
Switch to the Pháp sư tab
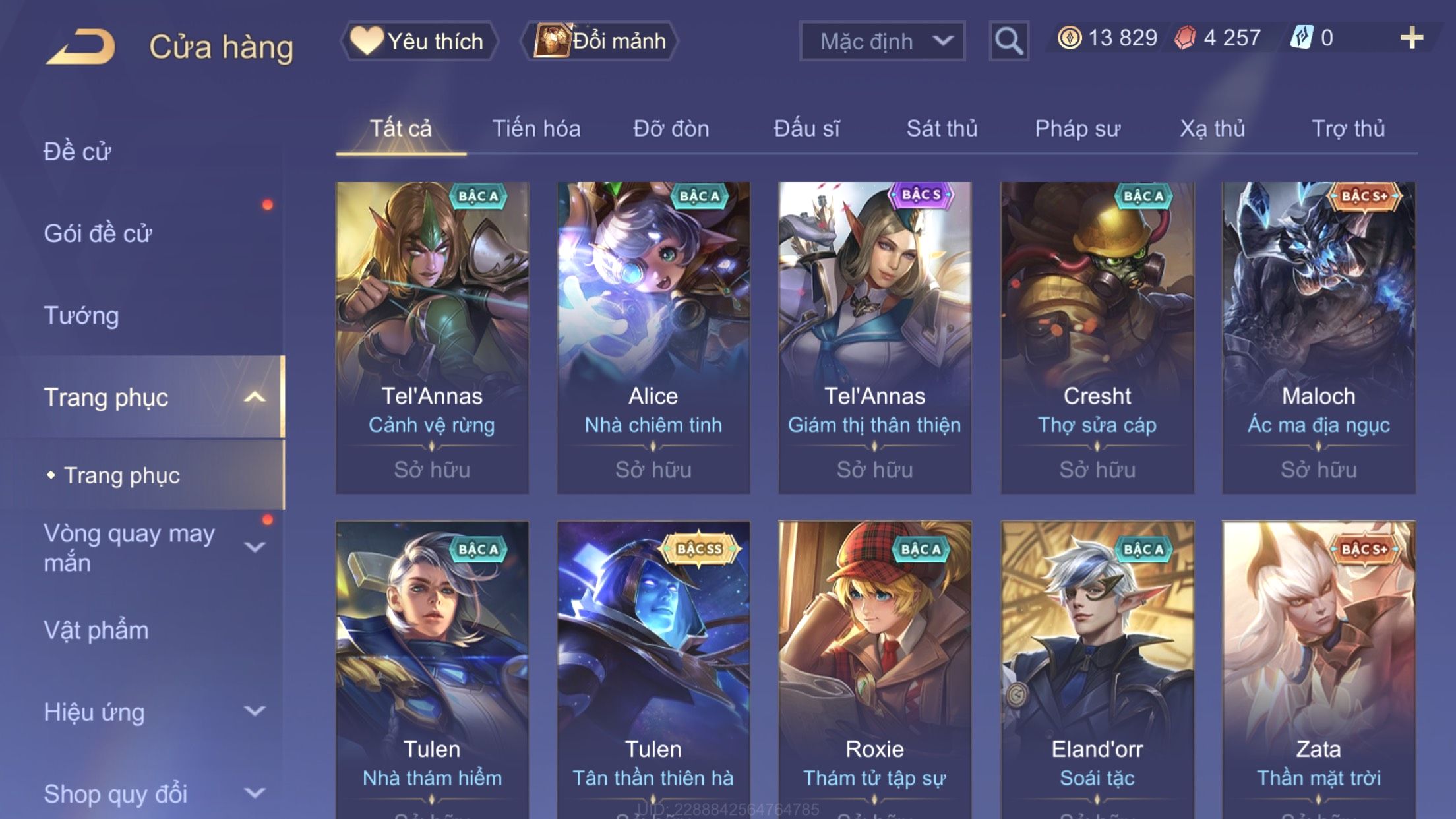(x=1077, y=129)
